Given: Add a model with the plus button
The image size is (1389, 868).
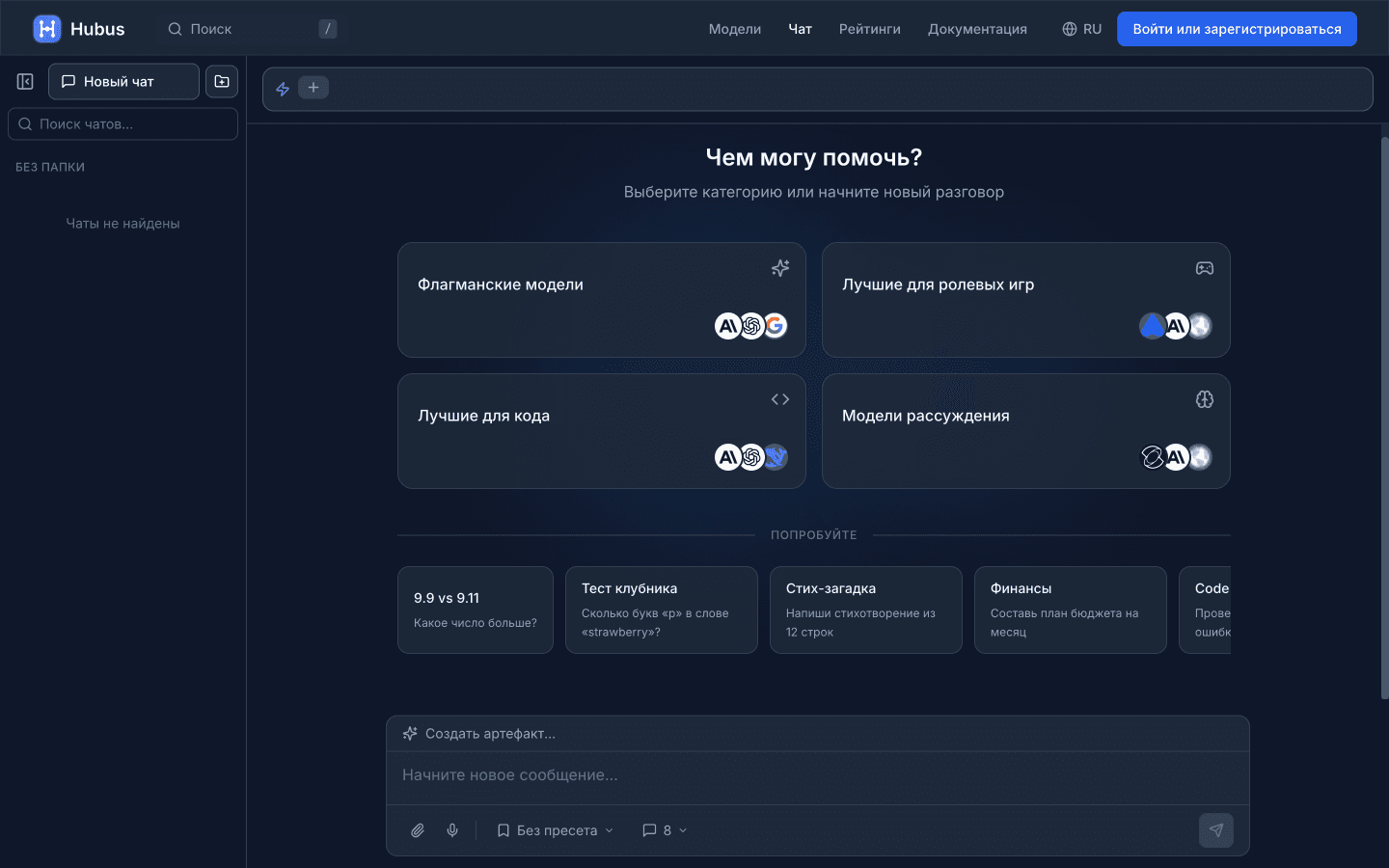Looking at the screenshot, I should [x=313, y=88].
